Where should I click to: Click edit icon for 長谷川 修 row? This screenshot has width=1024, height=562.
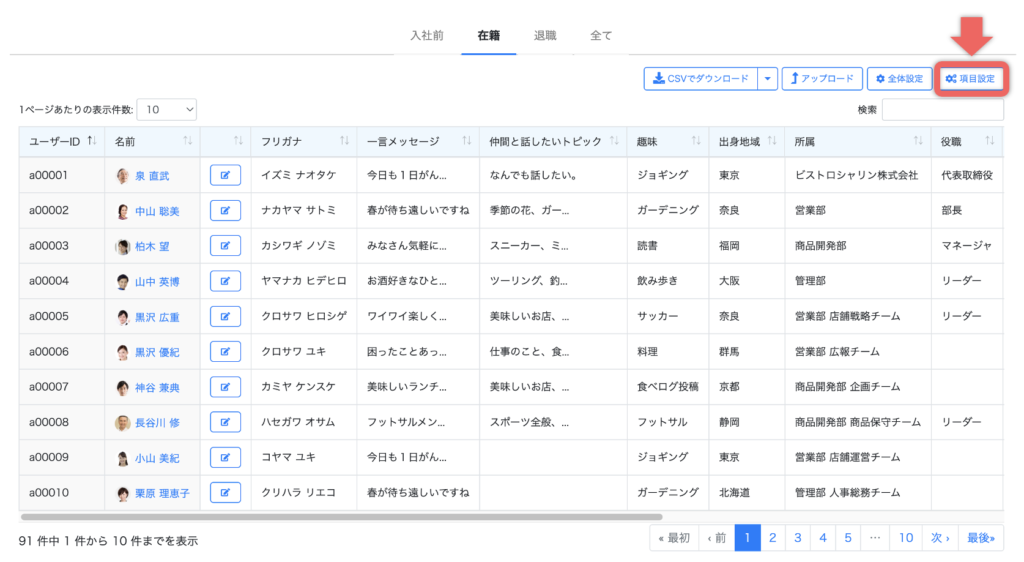tap(225, 423)
